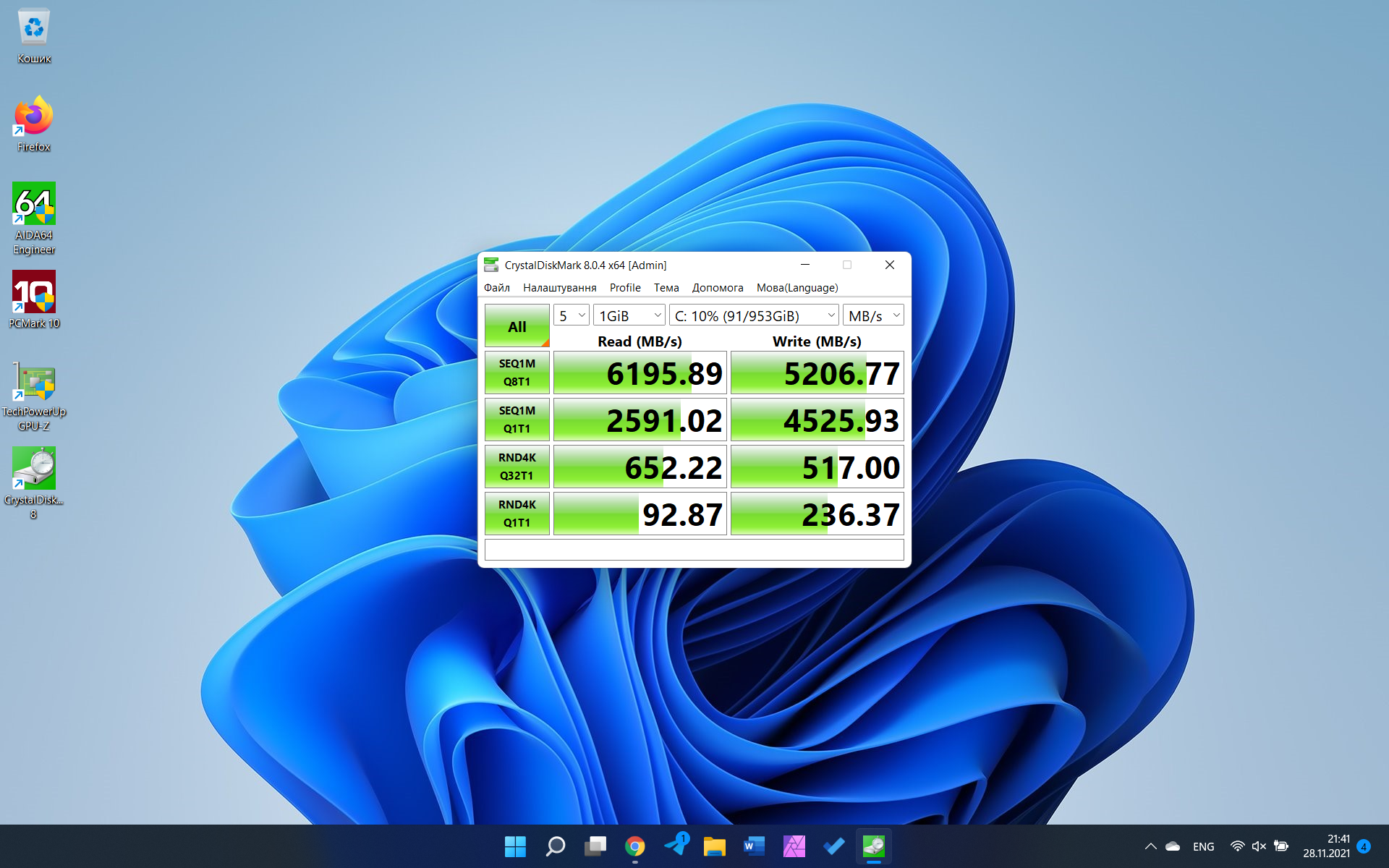Open the Тема menu
Viewport: 1389px width, 868px height.
666,288
